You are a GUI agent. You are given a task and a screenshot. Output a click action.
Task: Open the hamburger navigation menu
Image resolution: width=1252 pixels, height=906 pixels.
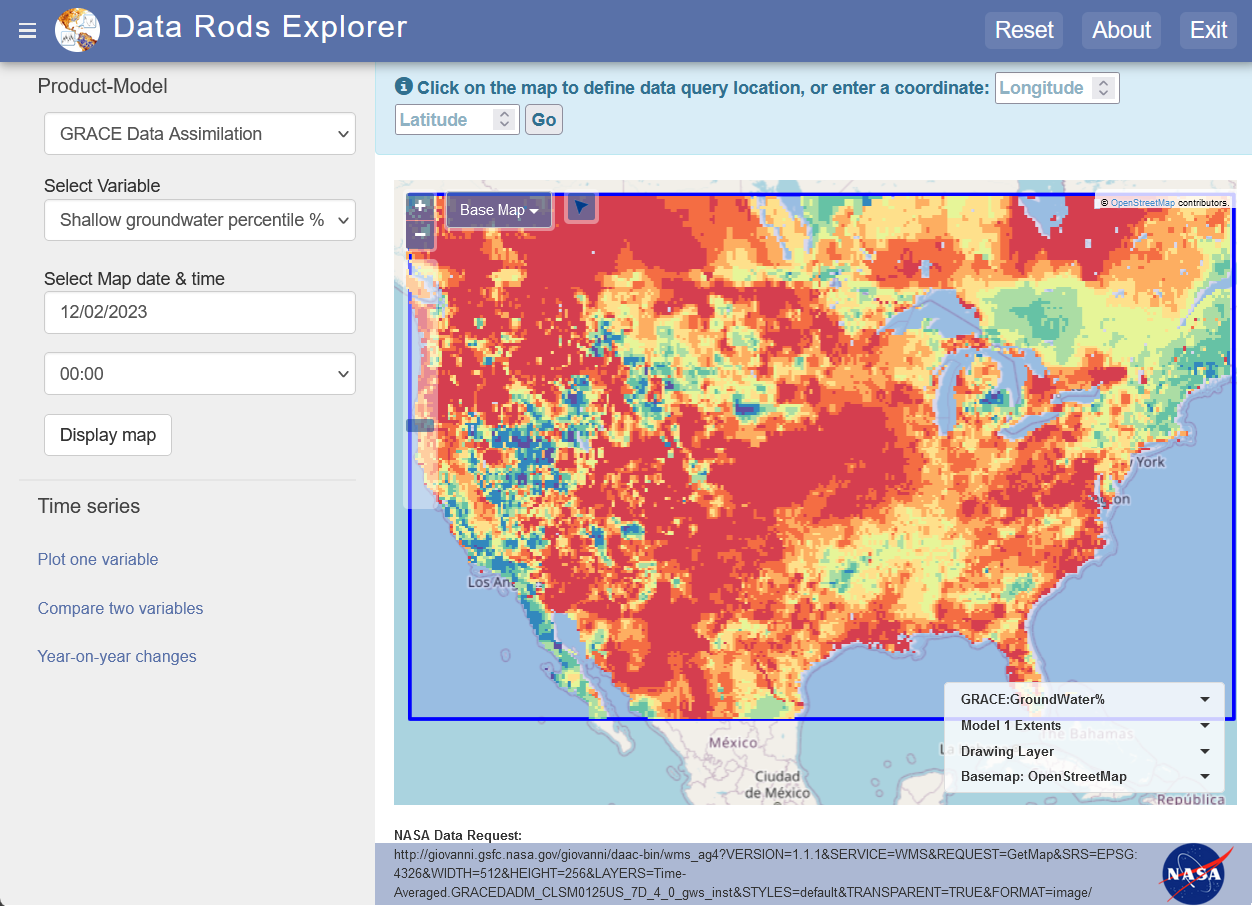27,30
